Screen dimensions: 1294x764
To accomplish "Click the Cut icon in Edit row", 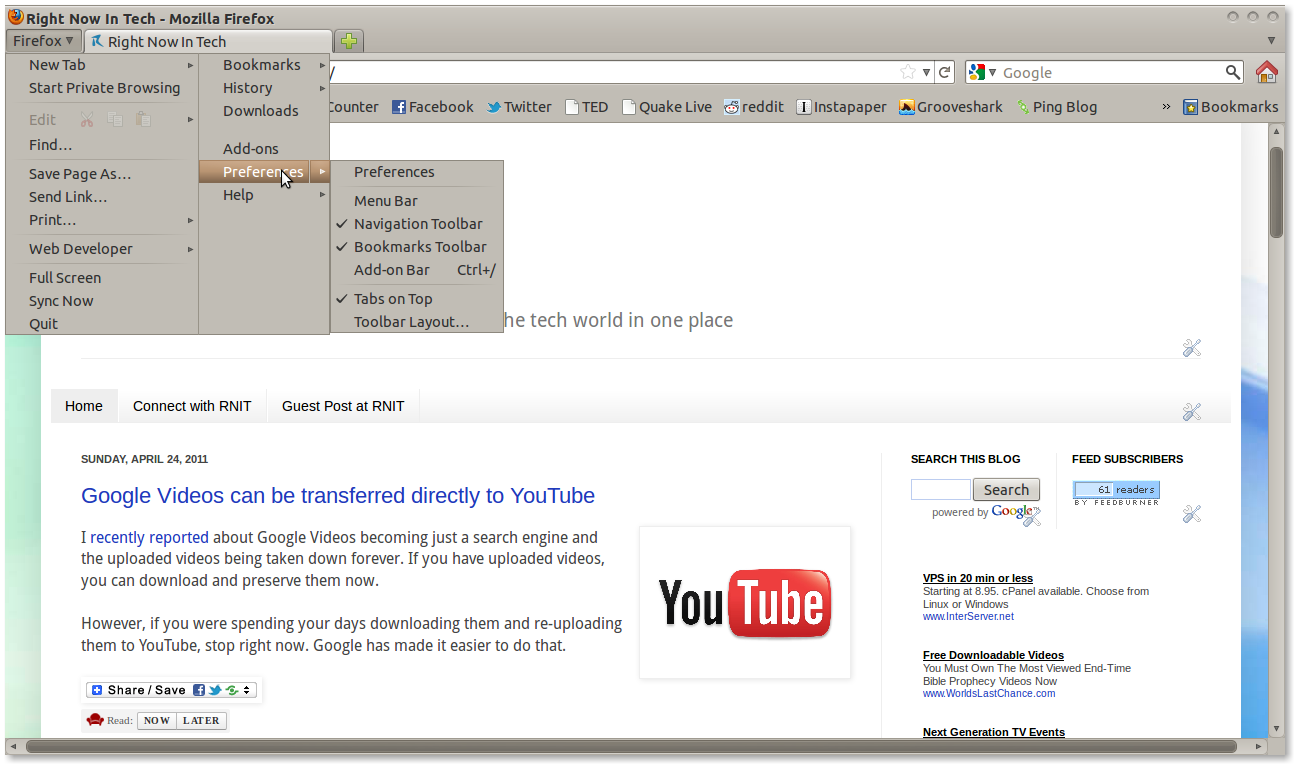I will (x=87, y=119).
